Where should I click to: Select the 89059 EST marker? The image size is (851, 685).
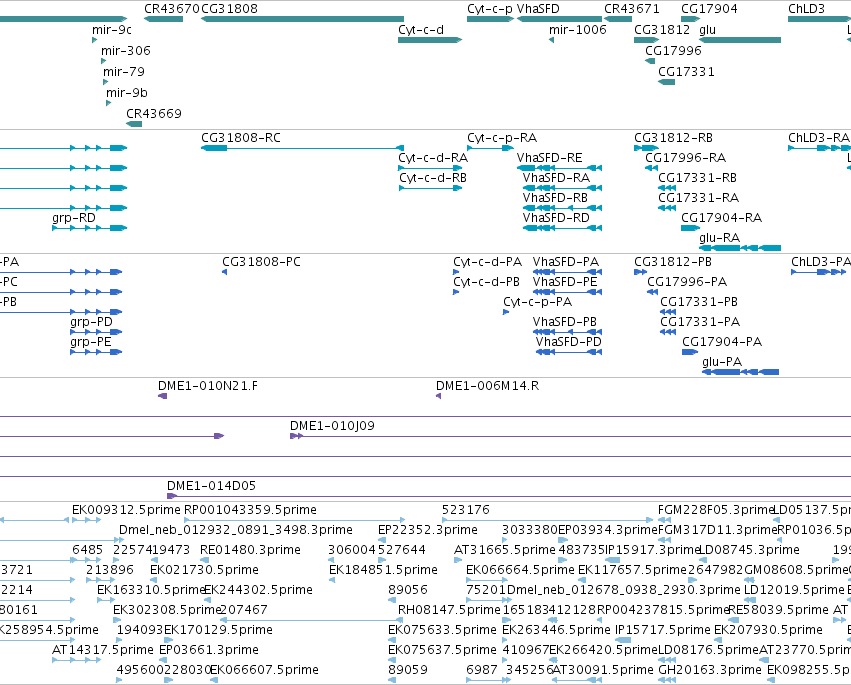tap(391, 680)
